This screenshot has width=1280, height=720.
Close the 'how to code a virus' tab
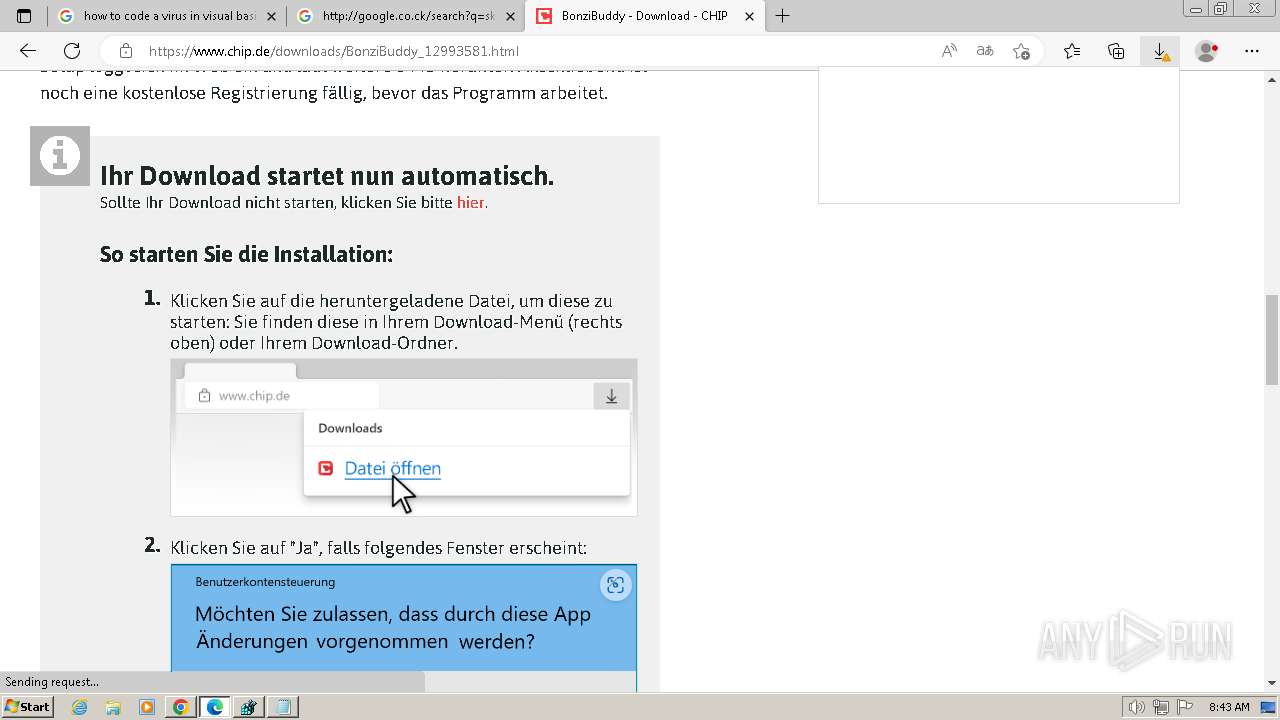click(x=271, y=16)
